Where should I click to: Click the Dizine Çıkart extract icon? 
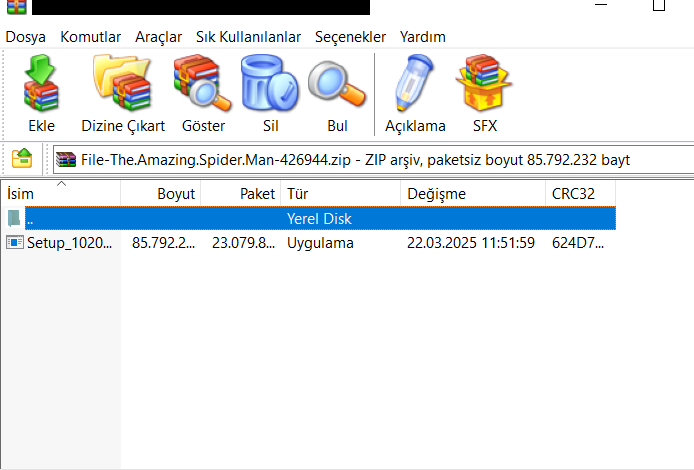pos(123,83)
